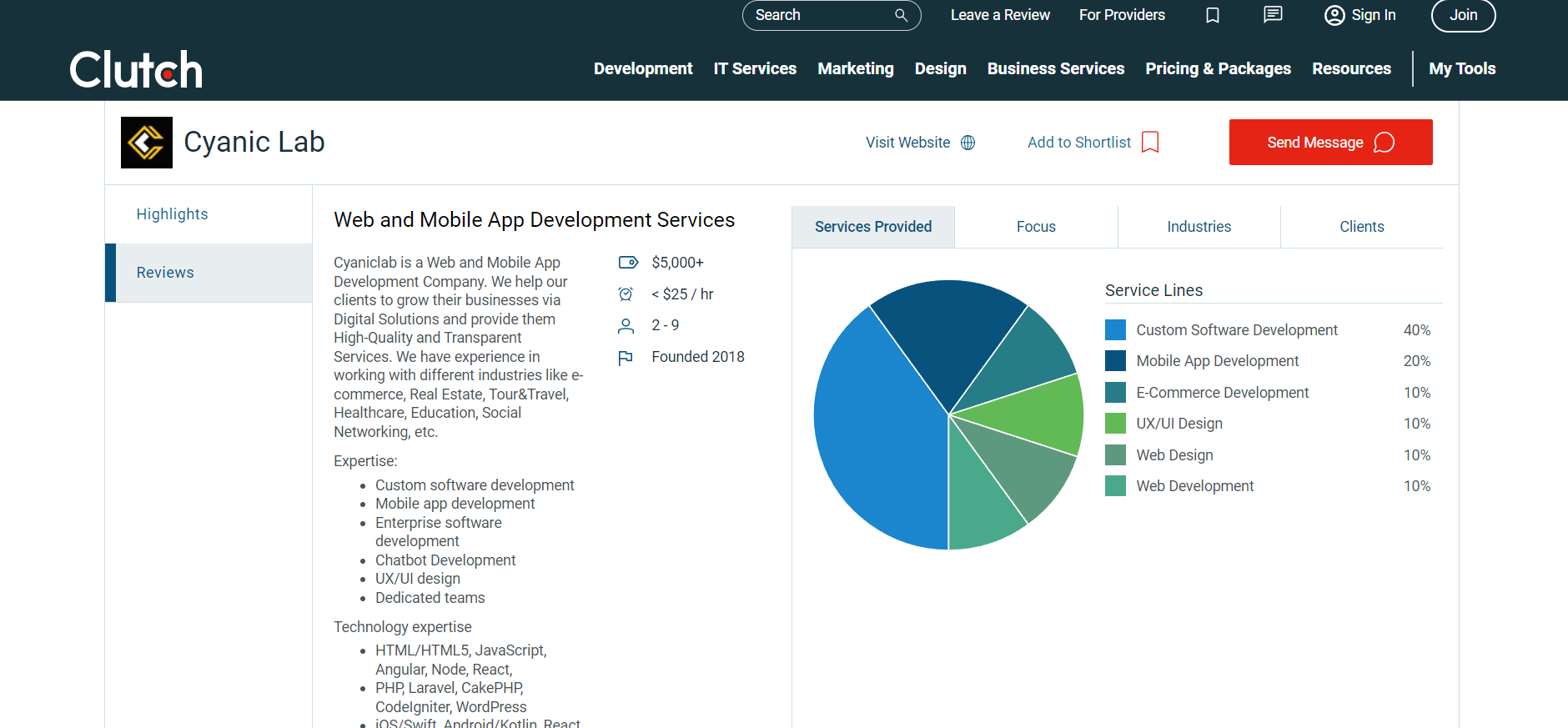Click the Web Development legend swatch

tap(1115, 486)
